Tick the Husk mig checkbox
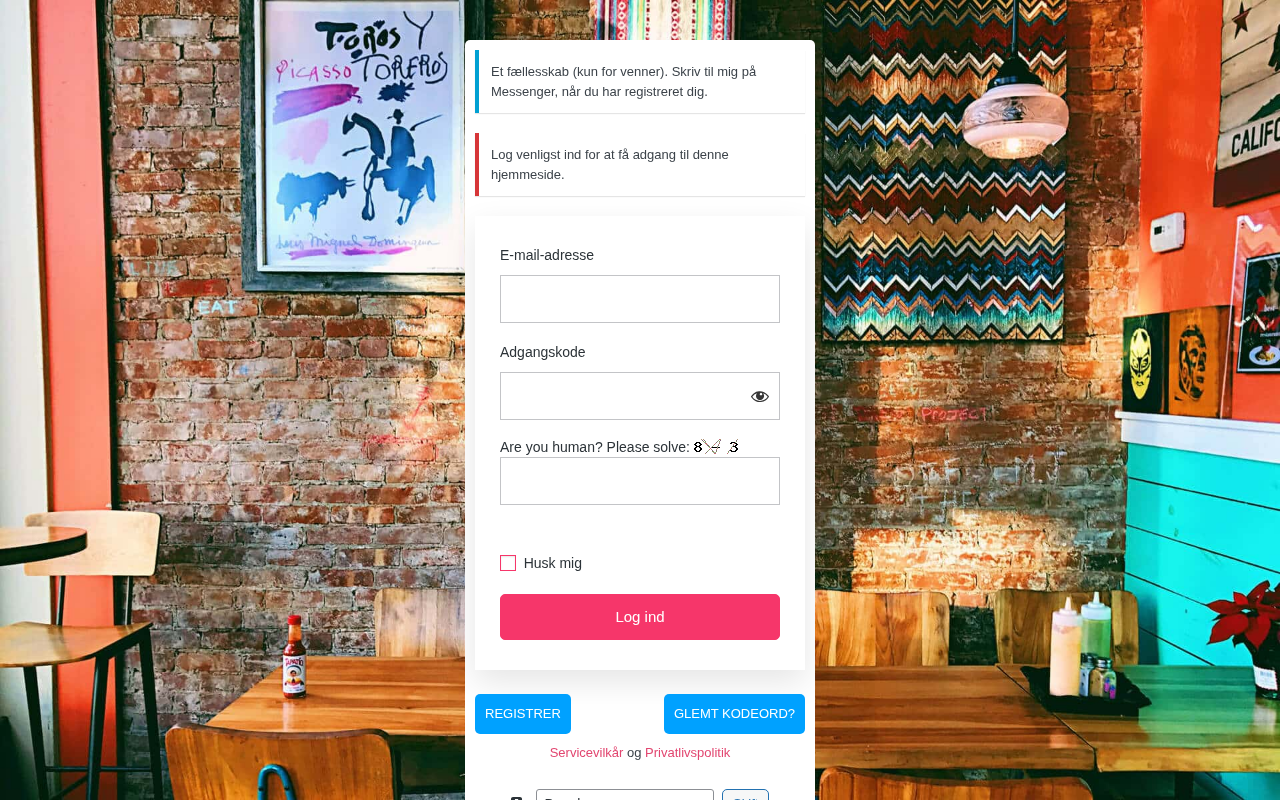The width and height of the screenshot is (1280, 800). (508, 563)
